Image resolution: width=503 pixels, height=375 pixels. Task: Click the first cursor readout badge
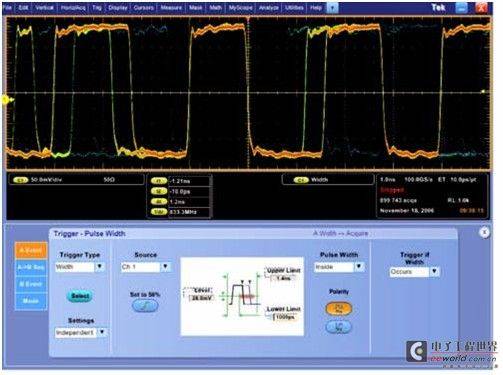[159, 181]
